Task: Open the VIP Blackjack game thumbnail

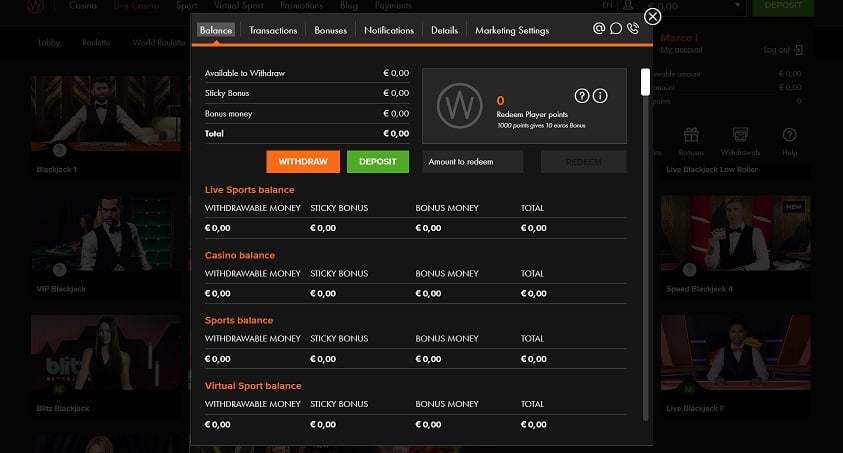Action: tap(106, 233)
